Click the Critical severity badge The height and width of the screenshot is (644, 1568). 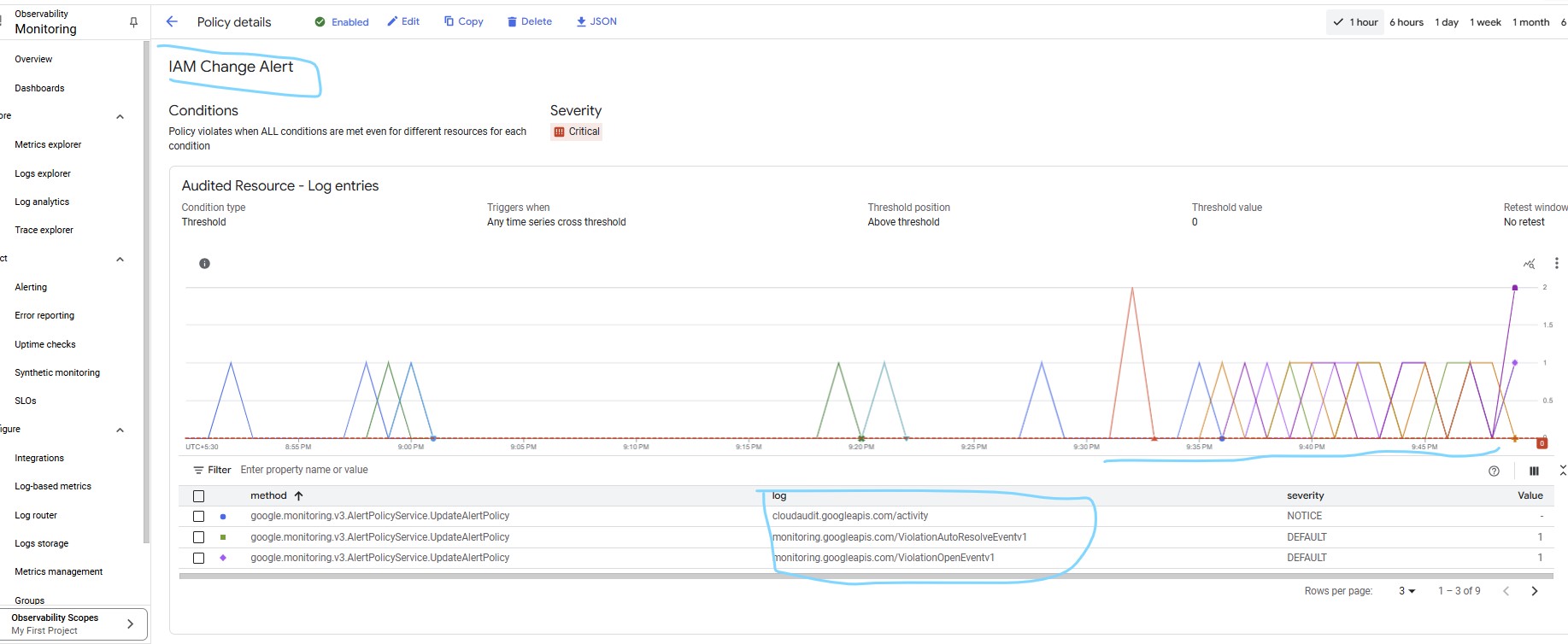(x=577, y=132)
